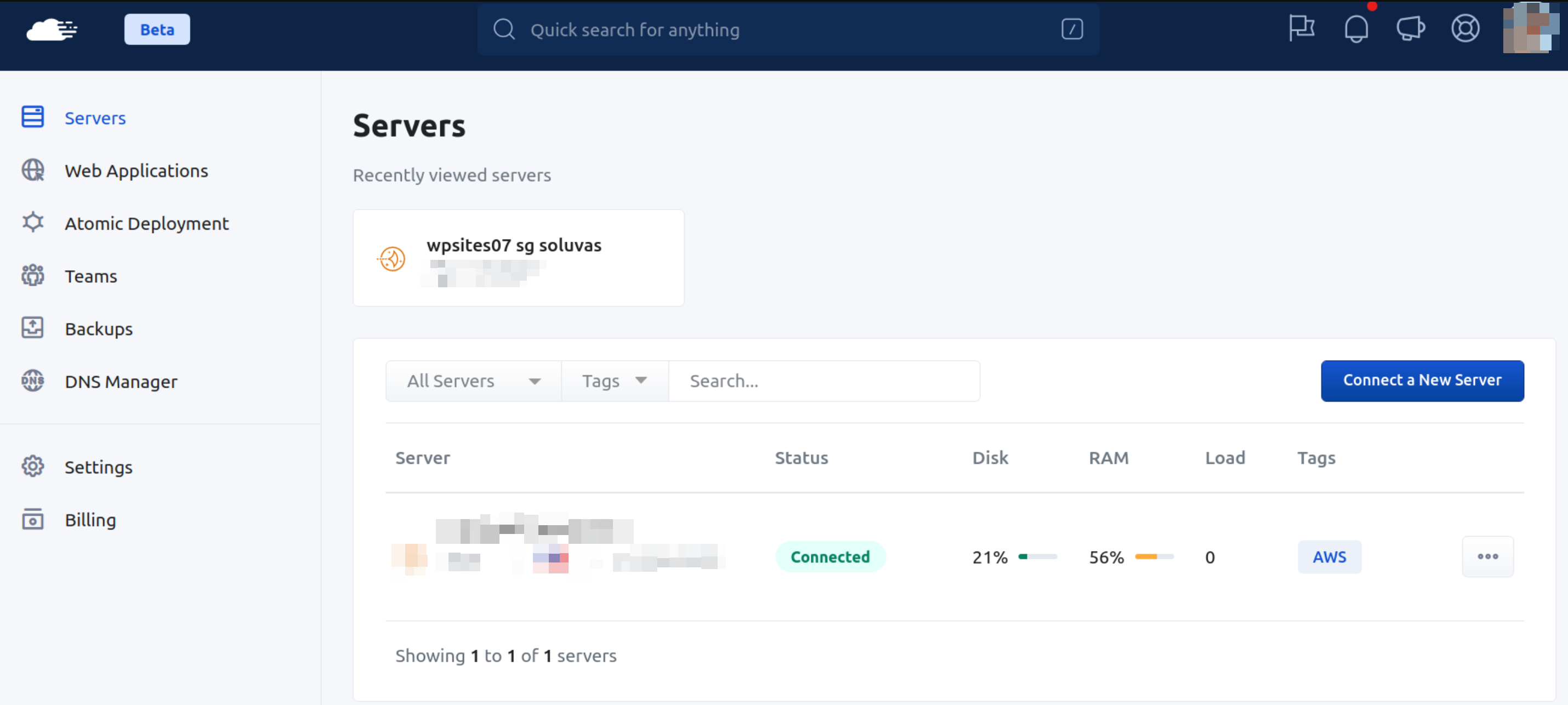Open DNS Manager panel
This screenshot has width=1568, height=705.
click(121, 380)
